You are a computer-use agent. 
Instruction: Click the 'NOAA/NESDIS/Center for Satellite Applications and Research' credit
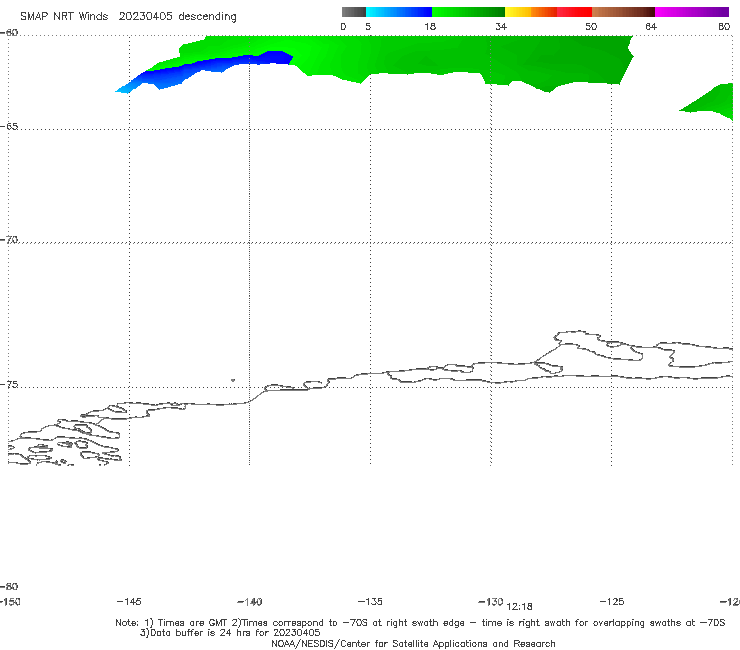413,643
